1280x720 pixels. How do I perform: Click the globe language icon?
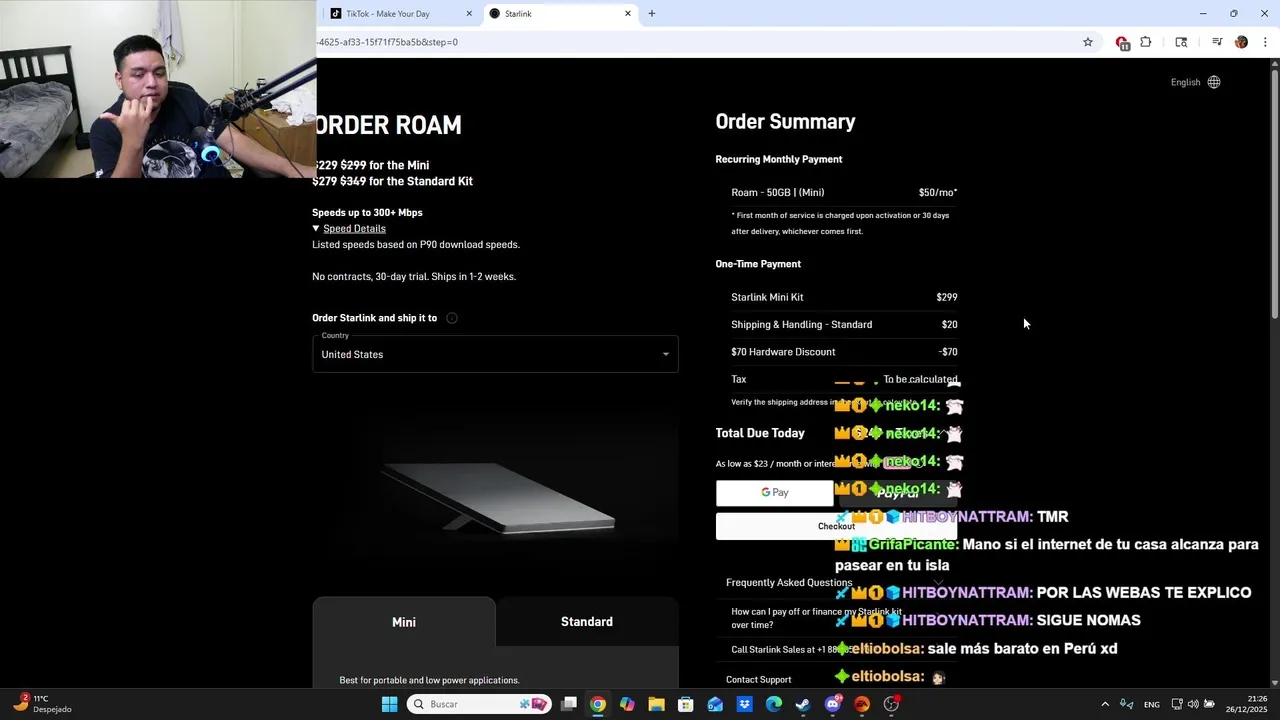[1214, 82]
